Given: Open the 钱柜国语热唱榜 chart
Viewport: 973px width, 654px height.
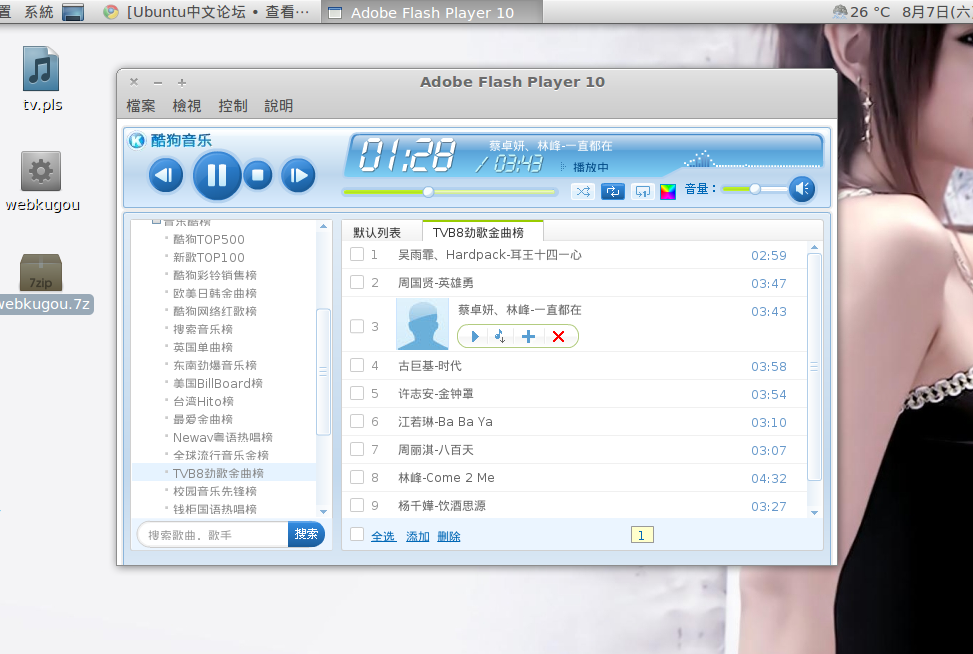Looking at the screenshot, I should point(215,509).
